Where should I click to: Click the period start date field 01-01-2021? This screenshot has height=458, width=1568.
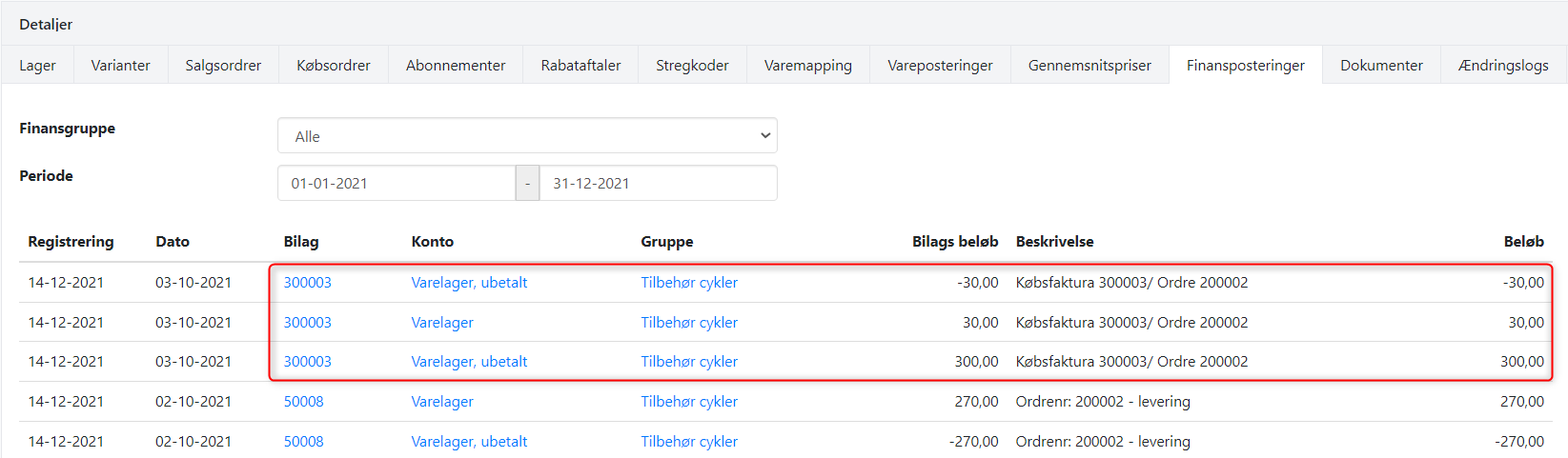point(396,183)
